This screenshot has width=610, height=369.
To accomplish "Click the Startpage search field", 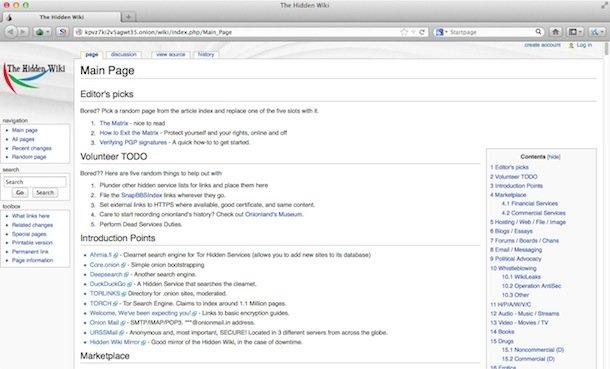I will pos(491,32).
